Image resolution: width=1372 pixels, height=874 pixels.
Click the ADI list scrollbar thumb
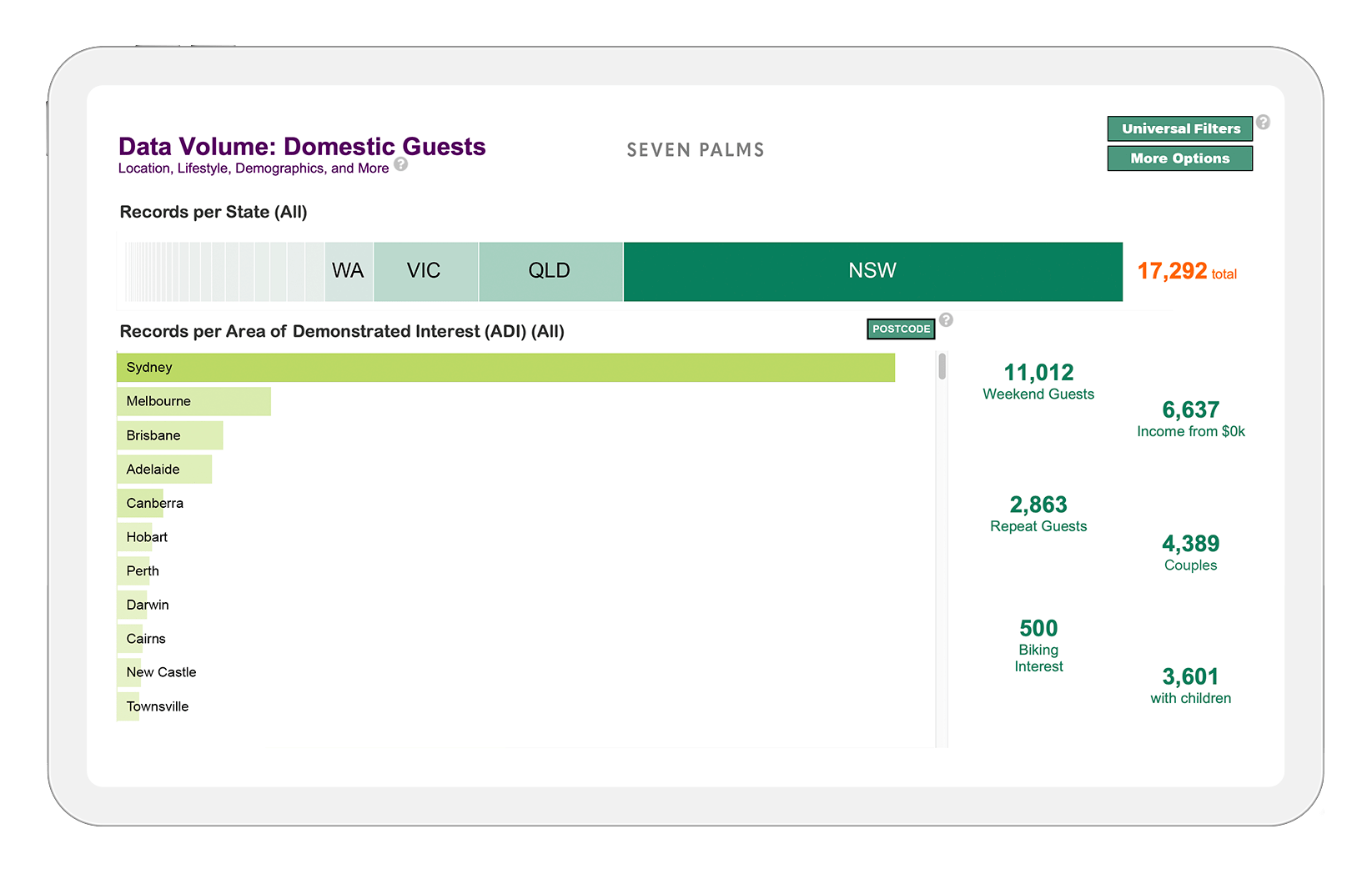pyautogui.click(x=942, y=366)
